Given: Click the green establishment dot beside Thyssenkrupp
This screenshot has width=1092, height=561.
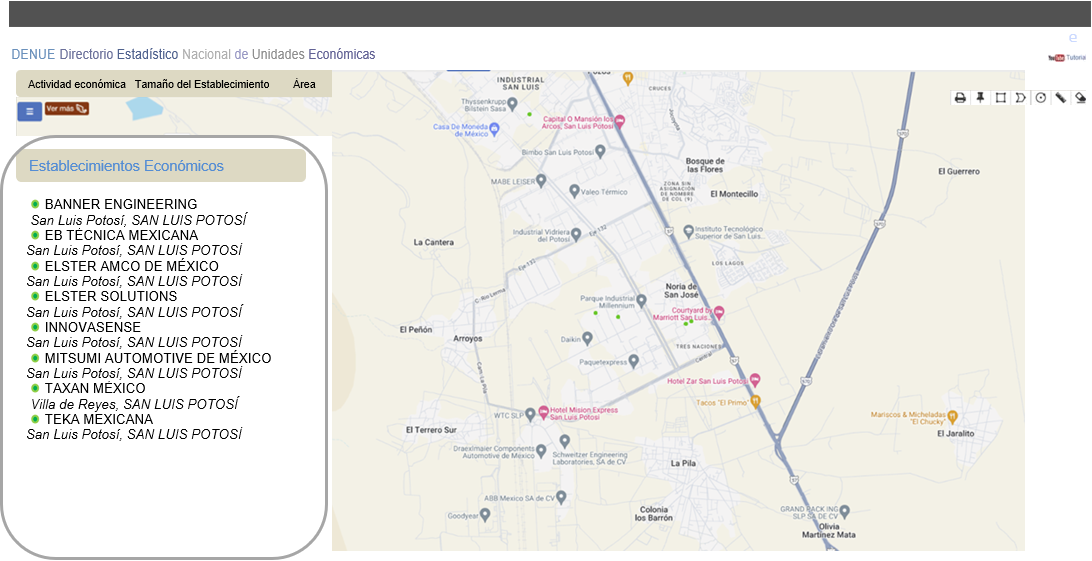Looking at the screenshot, I should 529,113.
